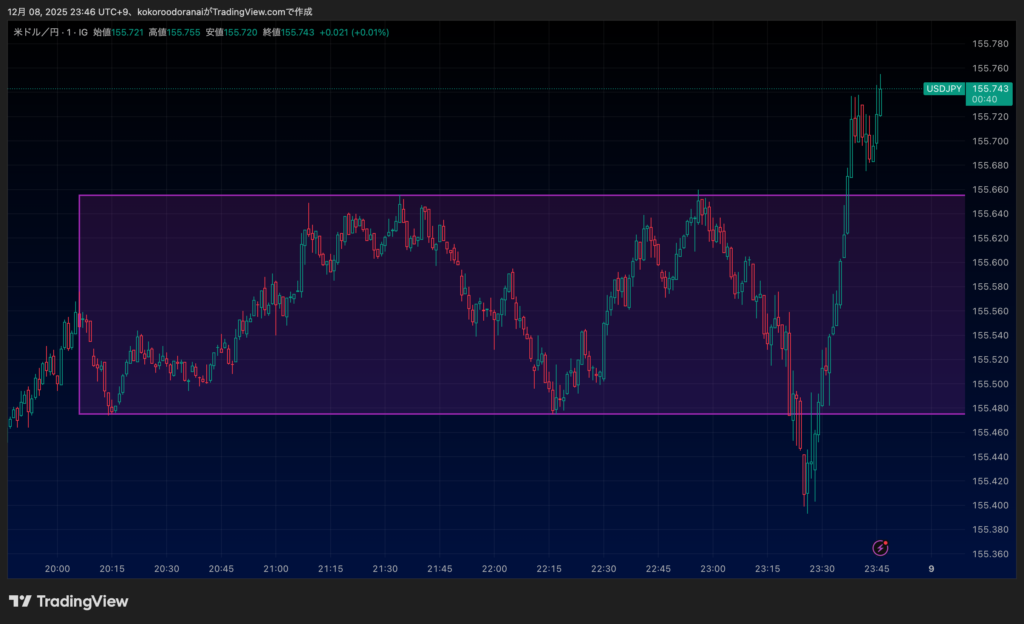Click the 155.760 level on price scale
Screen dimensions: 1024x624
(989, 68)
